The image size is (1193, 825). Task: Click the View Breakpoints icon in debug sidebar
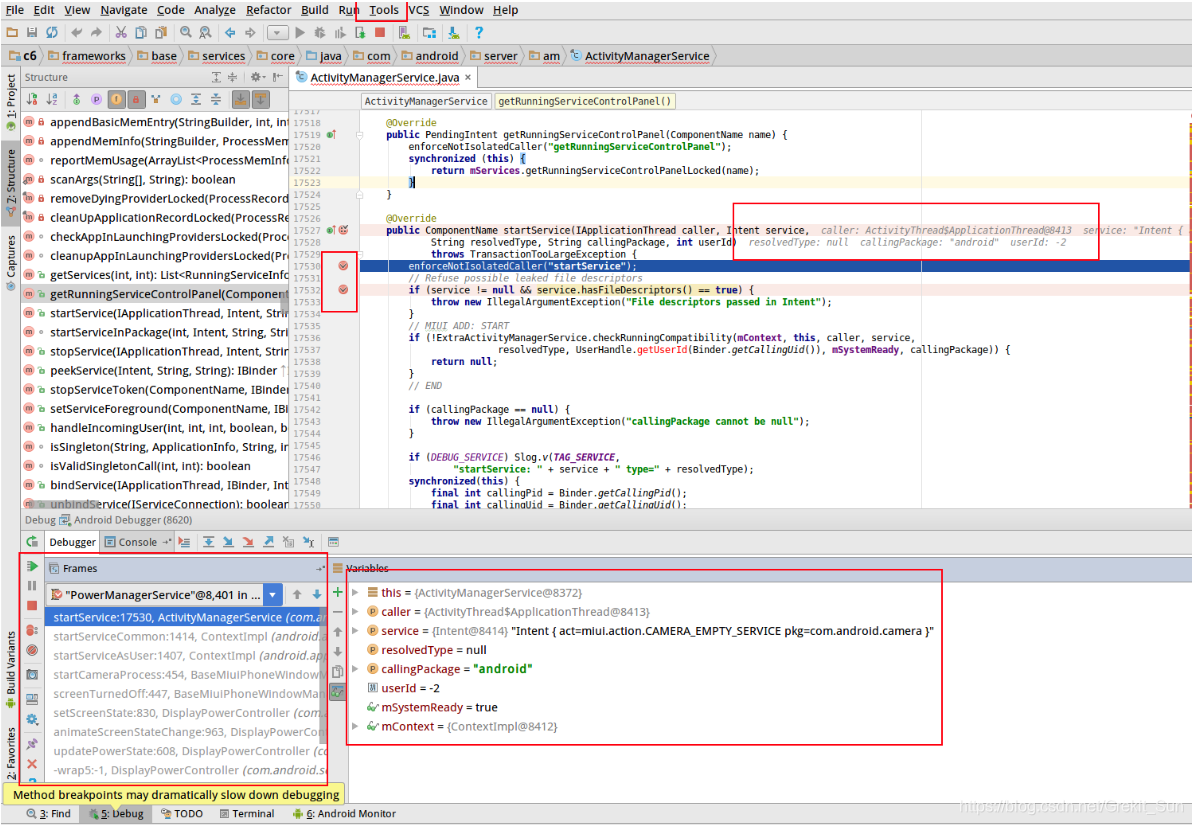tap(32, 630)
